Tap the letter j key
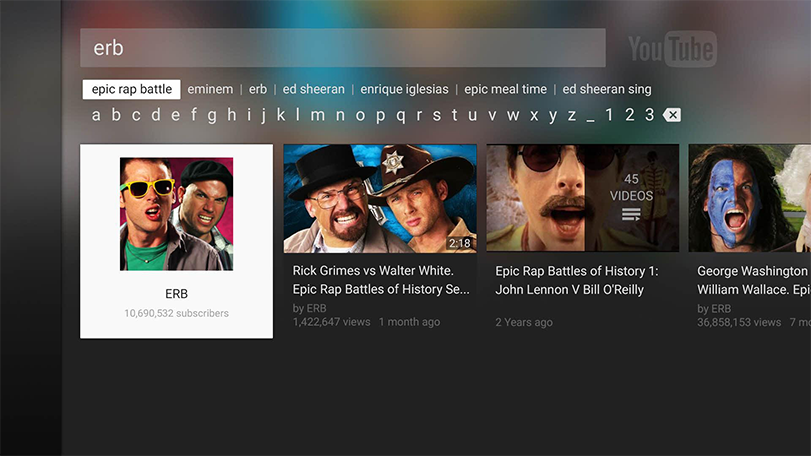Screen dimensions: 811x457 264,116
